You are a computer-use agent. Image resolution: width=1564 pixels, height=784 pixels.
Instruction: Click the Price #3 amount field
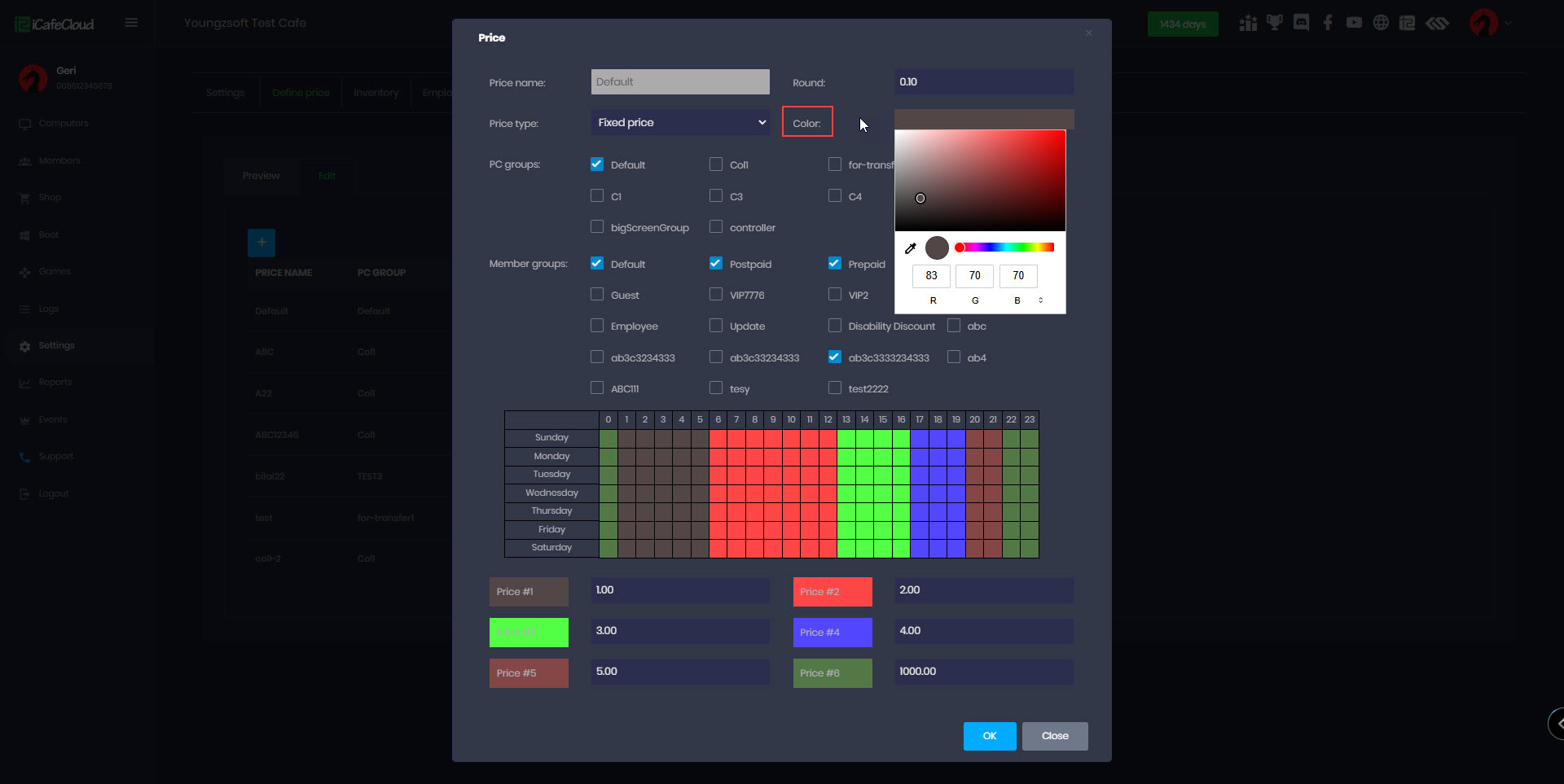pos(680,631)
